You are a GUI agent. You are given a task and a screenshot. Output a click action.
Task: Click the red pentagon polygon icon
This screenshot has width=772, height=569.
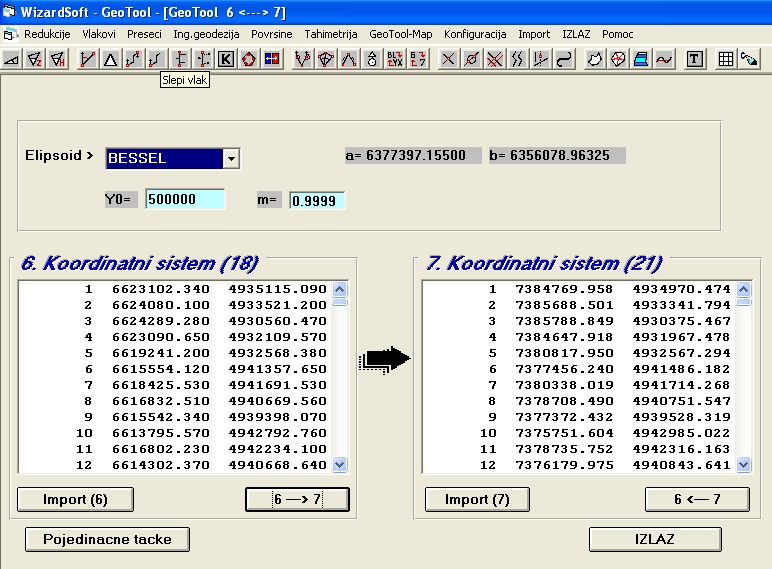point(248,59)
